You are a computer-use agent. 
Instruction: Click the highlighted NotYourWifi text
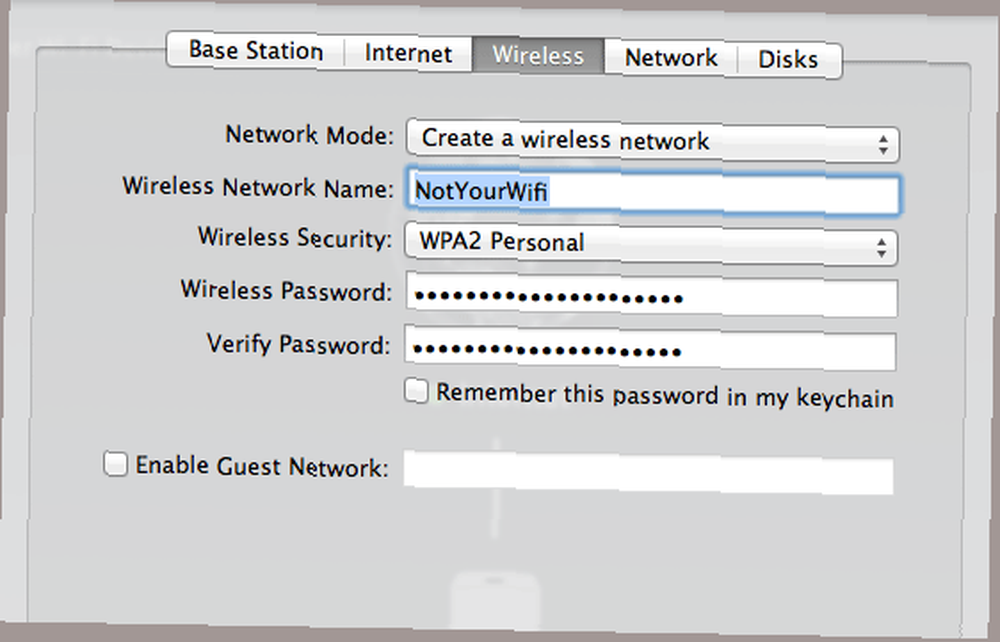point(482,191)
